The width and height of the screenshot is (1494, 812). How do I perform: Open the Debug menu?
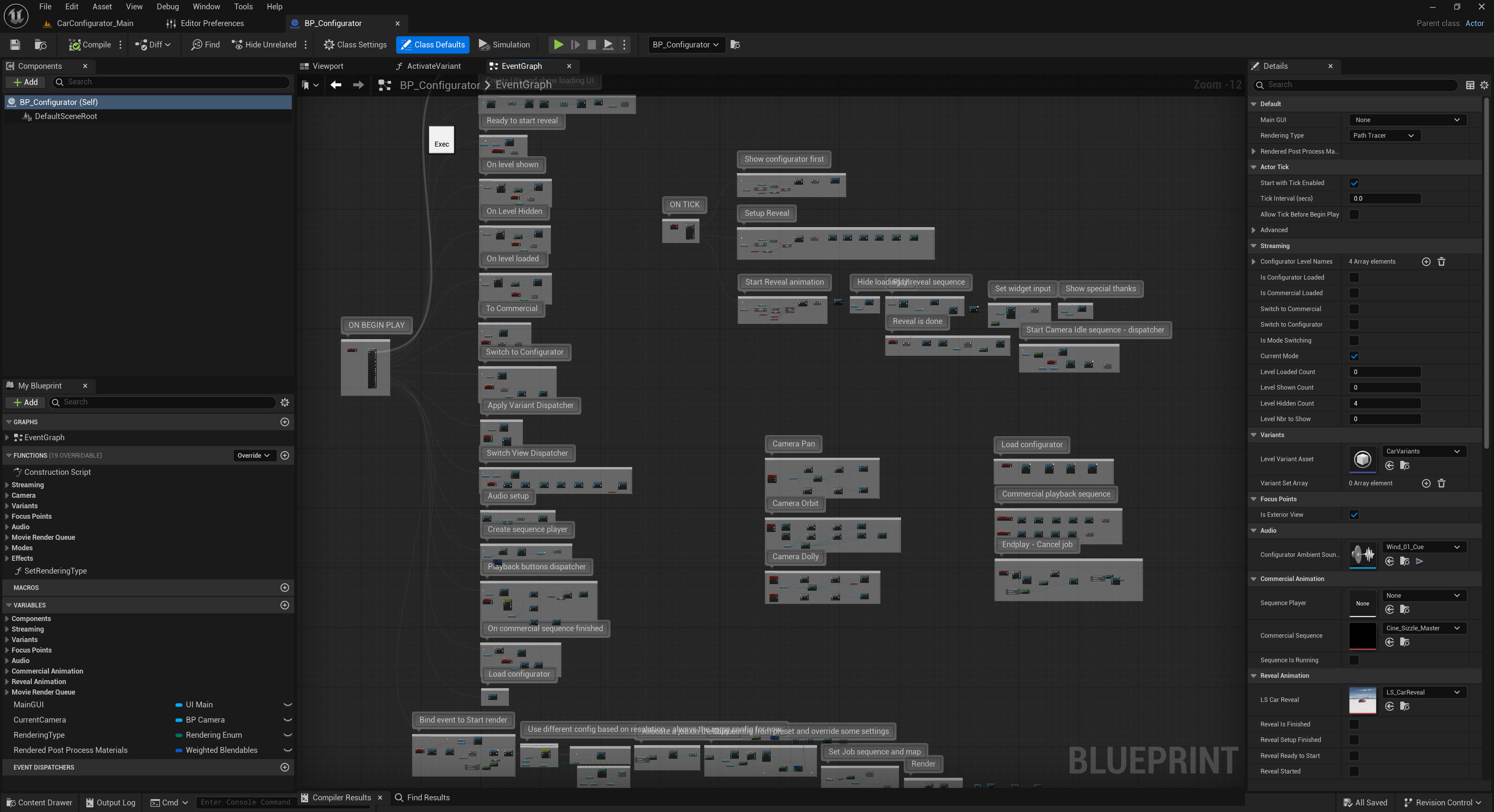click(167, 6)
